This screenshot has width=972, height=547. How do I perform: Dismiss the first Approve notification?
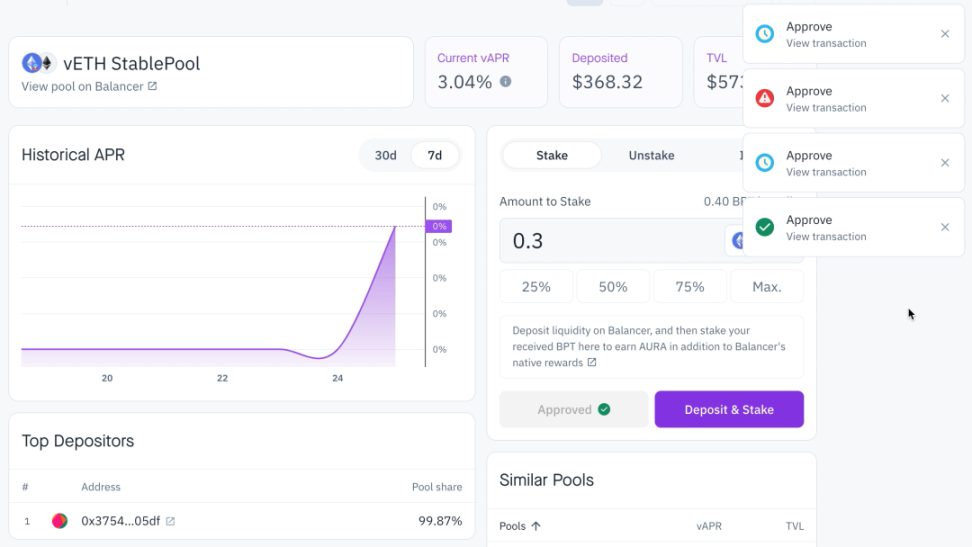pyautogui.click(x=945, y=34)
